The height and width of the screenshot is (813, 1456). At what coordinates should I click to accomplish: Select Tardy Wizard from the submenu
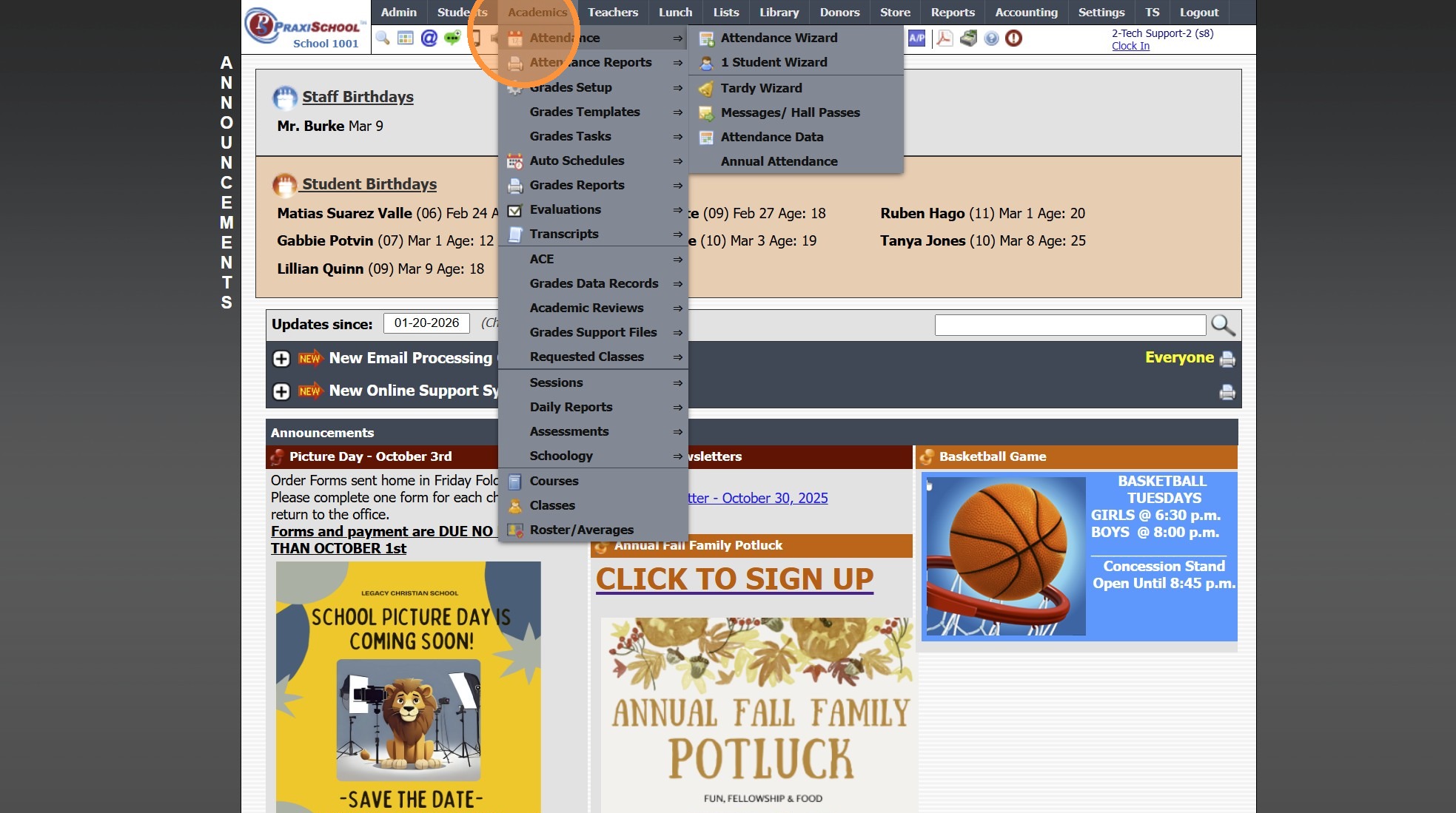click(761, 88)
